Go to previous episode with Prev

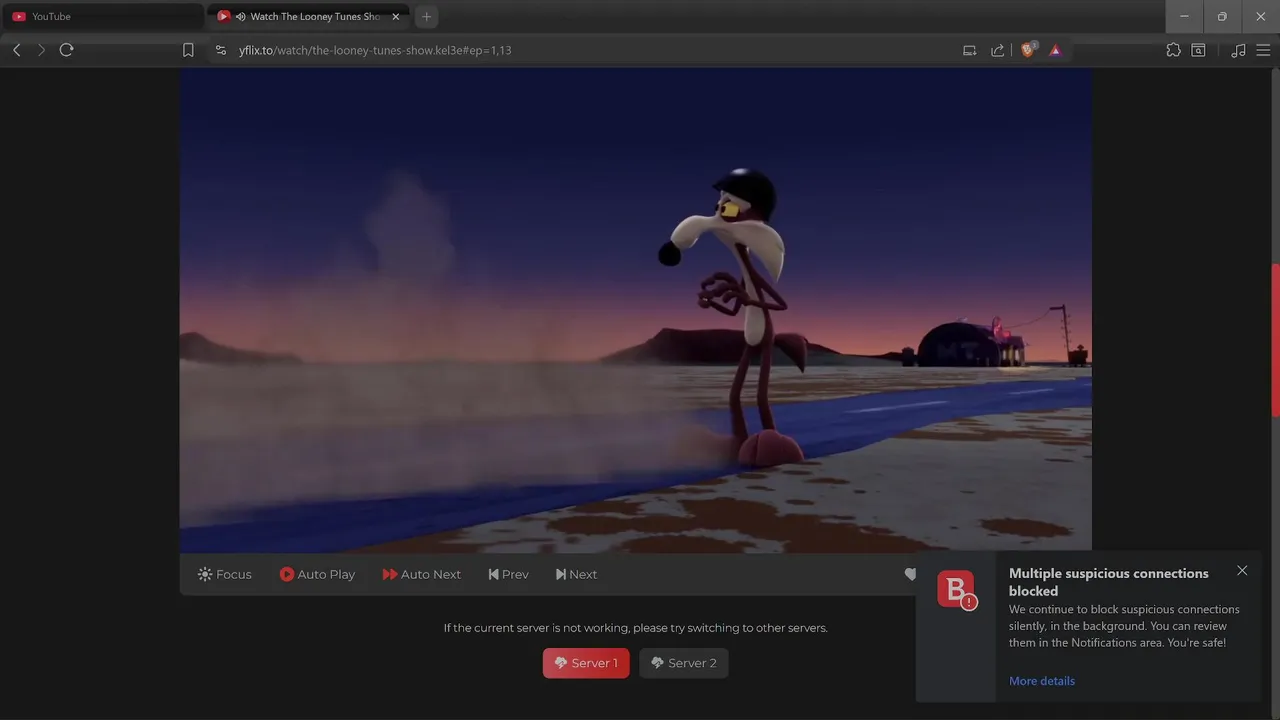click(508, 574)
